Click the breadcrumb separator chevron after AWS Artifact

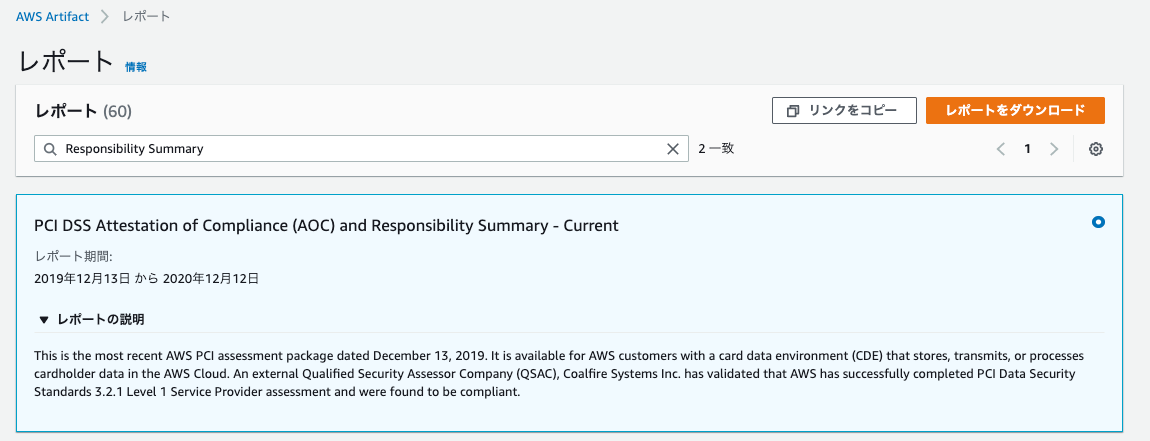[106, 17]
